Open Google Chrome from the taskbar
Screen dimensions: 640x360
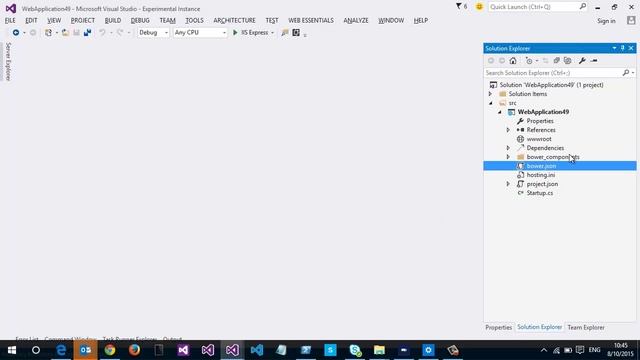point(110,350)
